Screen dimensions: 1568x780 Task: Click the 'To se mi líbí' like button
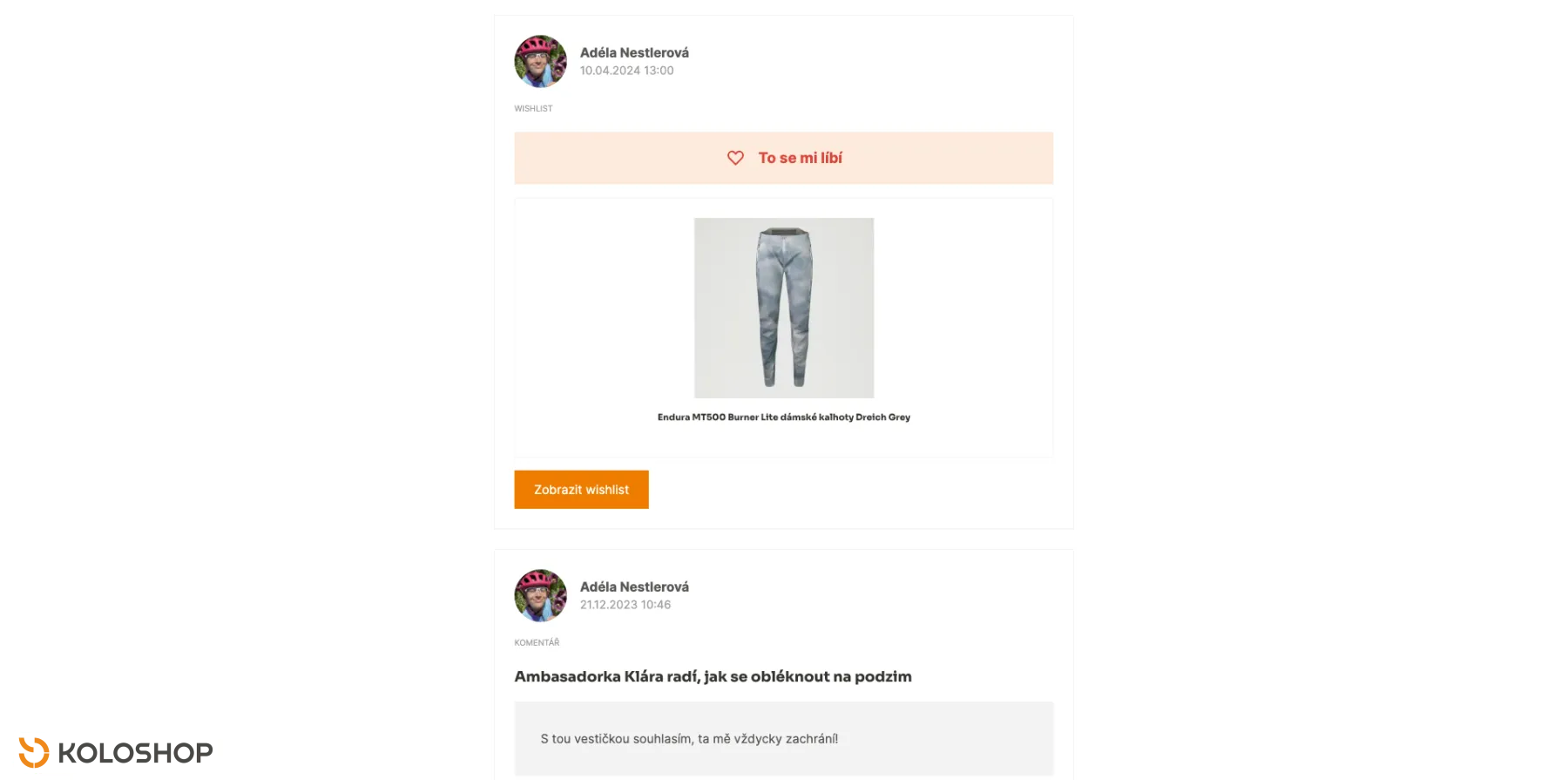[x=783, y=158]
